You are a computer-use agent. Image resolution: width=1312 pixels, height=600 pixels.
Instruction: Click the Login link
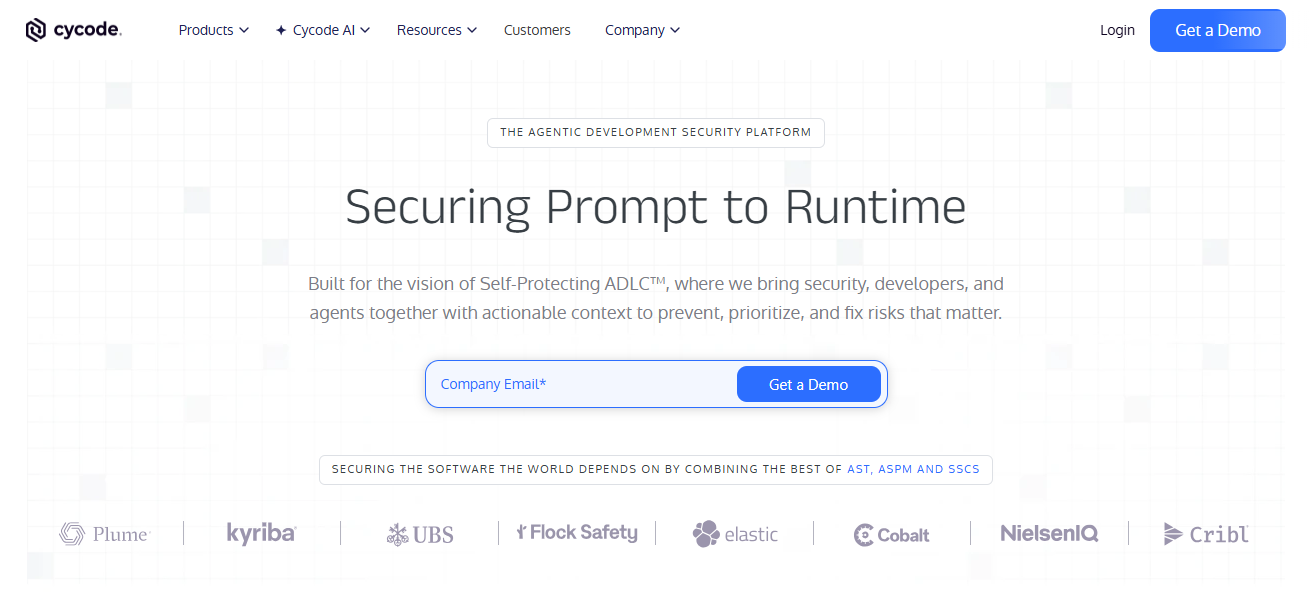tap(1117, 30)
